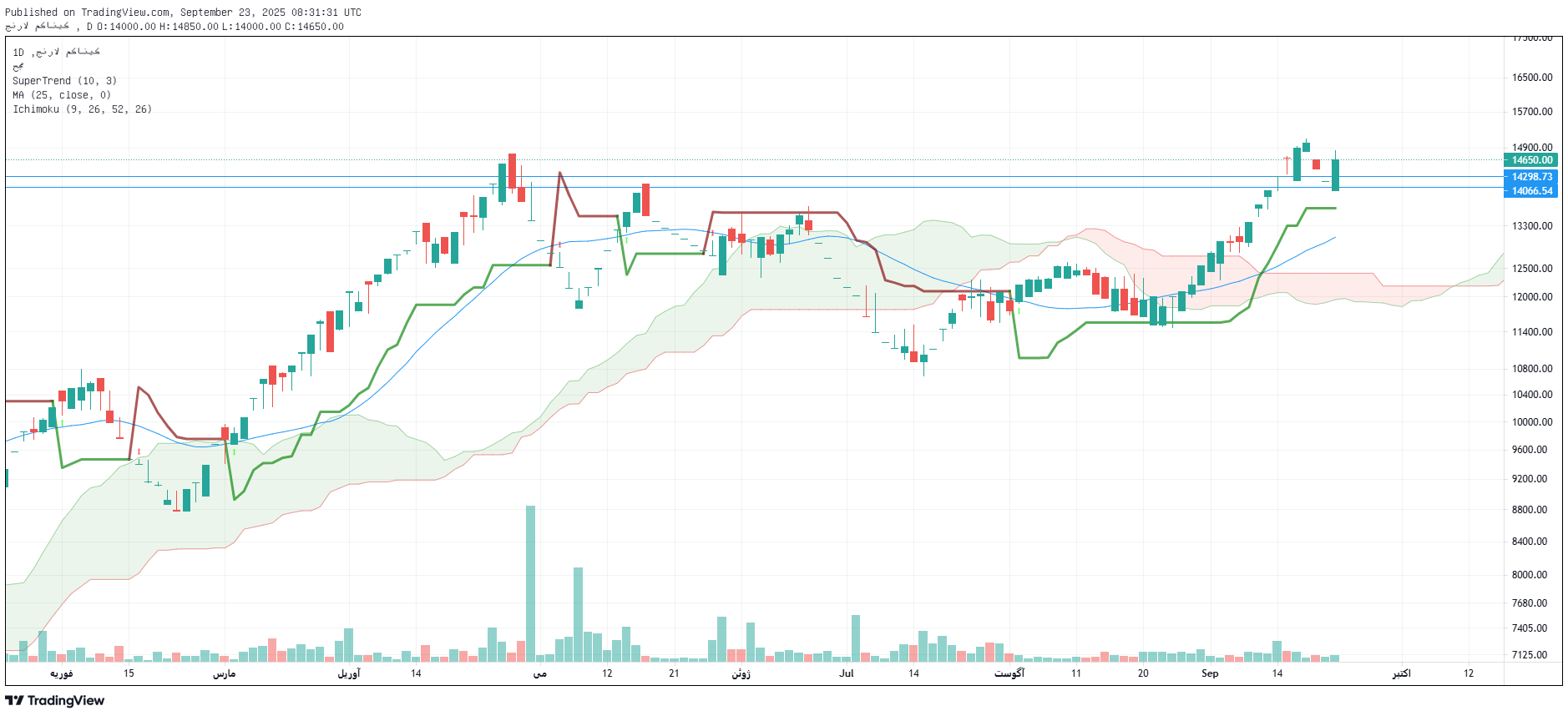Click the آگوست label on time axis

[1009, 673]
